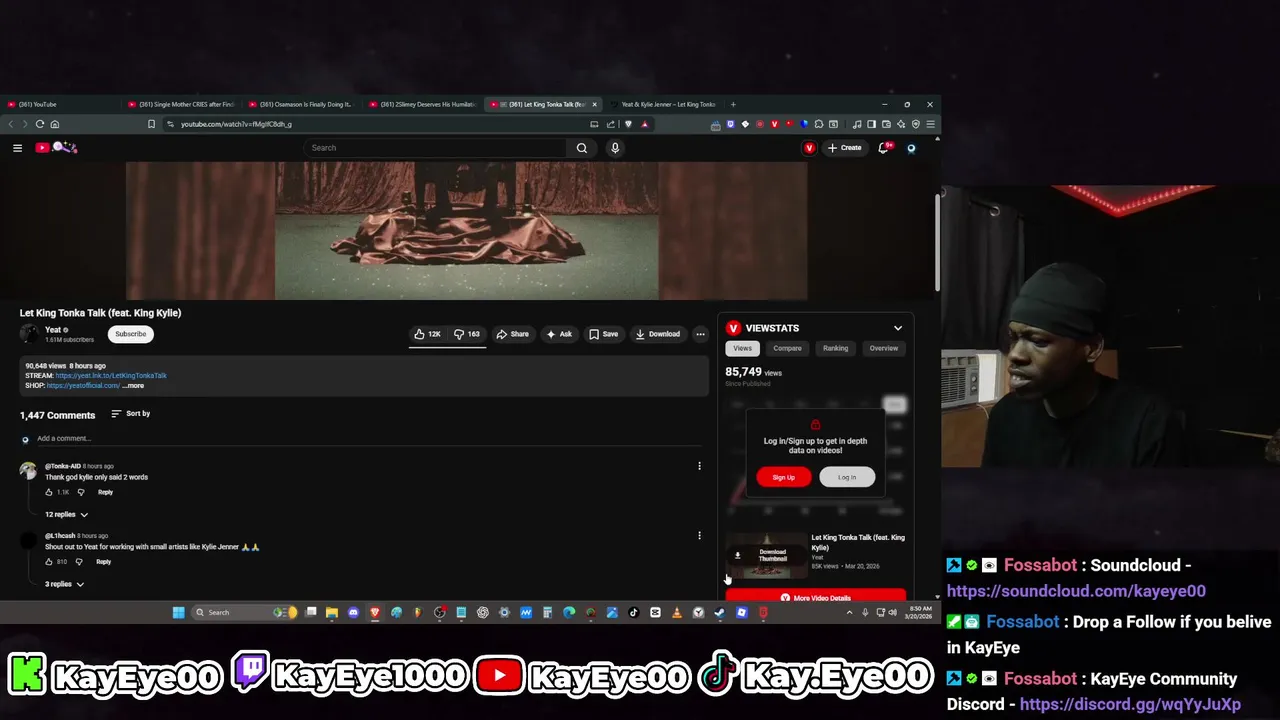Viewport: 1280px width, 720px height.
Task: Like the video (12K thumbs up)
Action: (427, 334)
